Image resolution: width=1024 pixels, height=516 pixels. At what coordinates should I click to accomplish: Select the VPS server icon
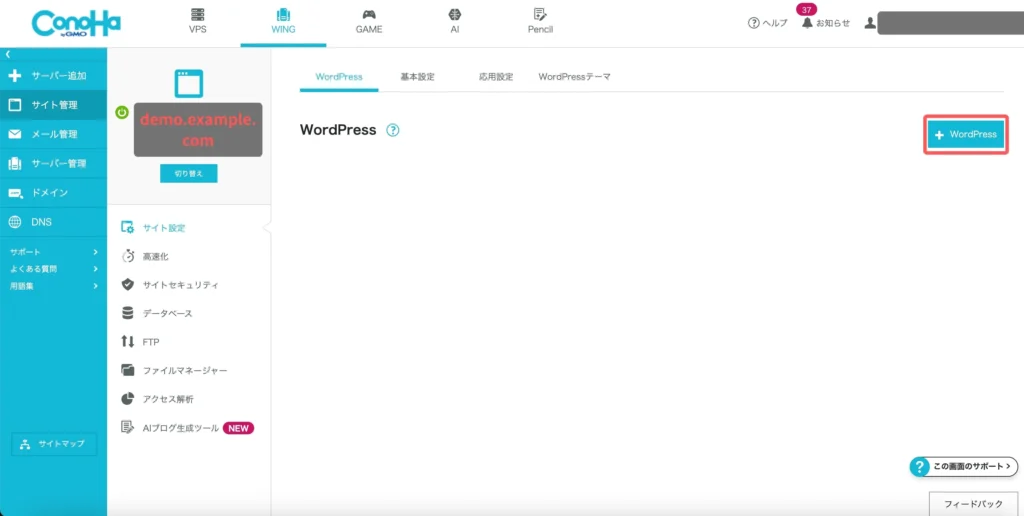click(x=197, y=14)
